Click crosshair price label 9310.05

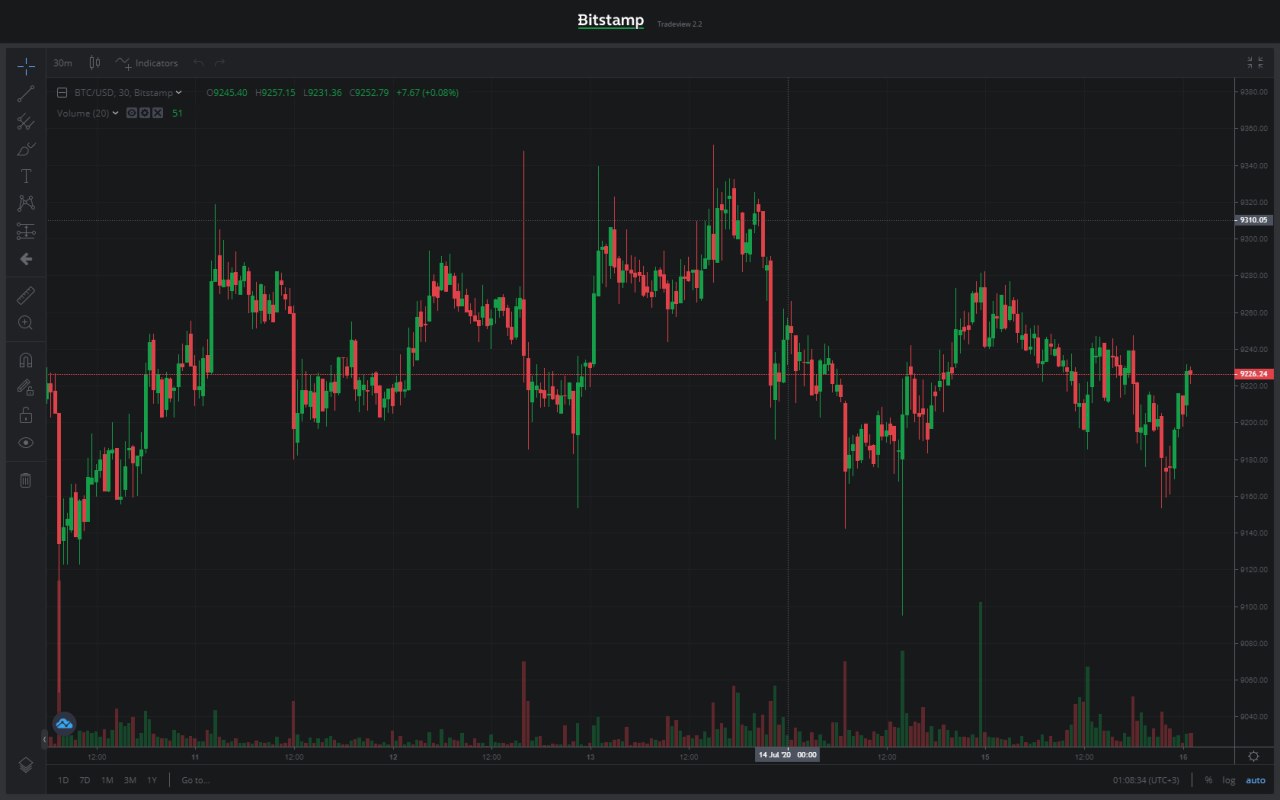tap(1253, 220)
